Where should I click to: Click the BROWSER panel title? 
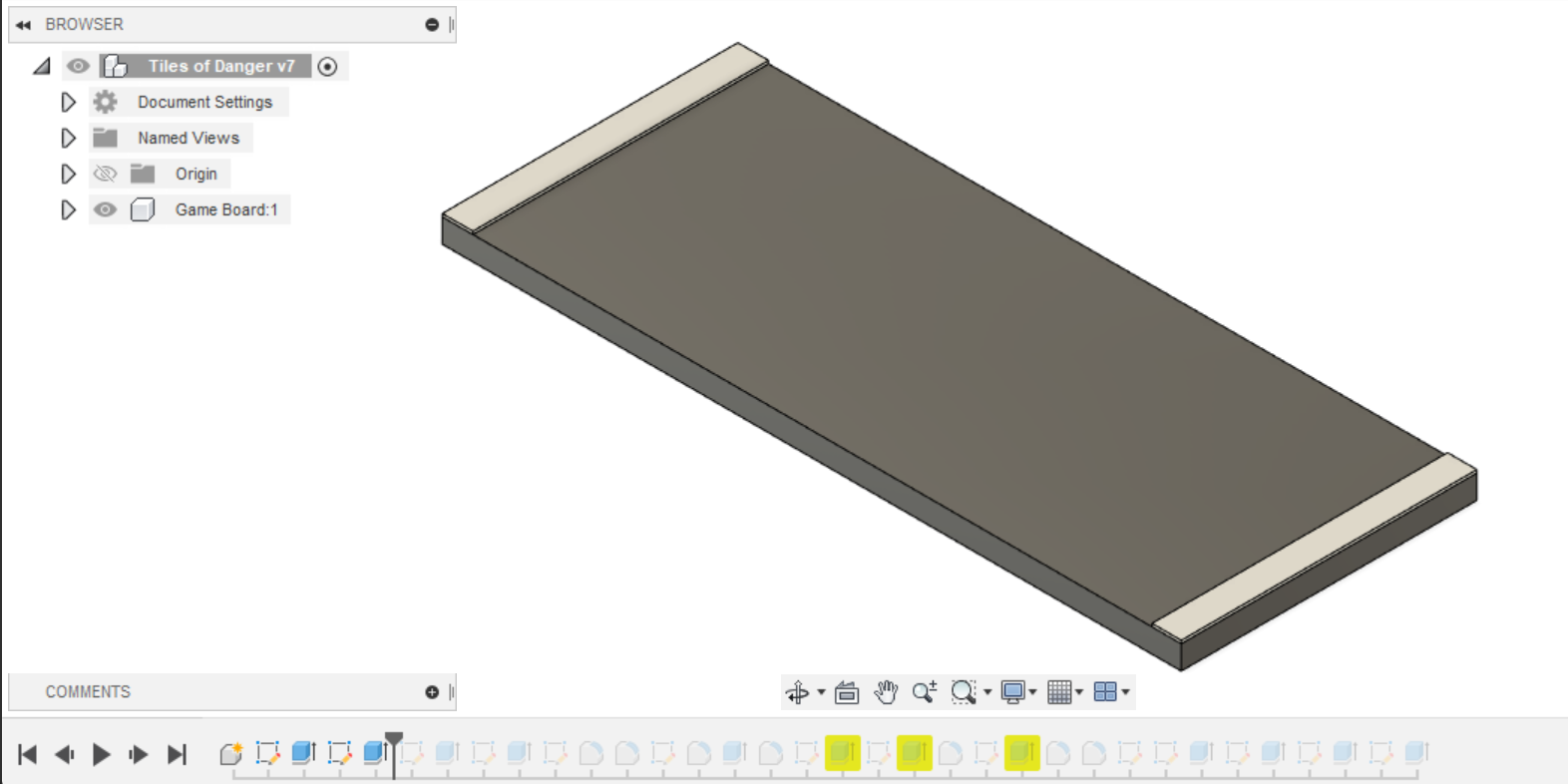tap(84, 24)
